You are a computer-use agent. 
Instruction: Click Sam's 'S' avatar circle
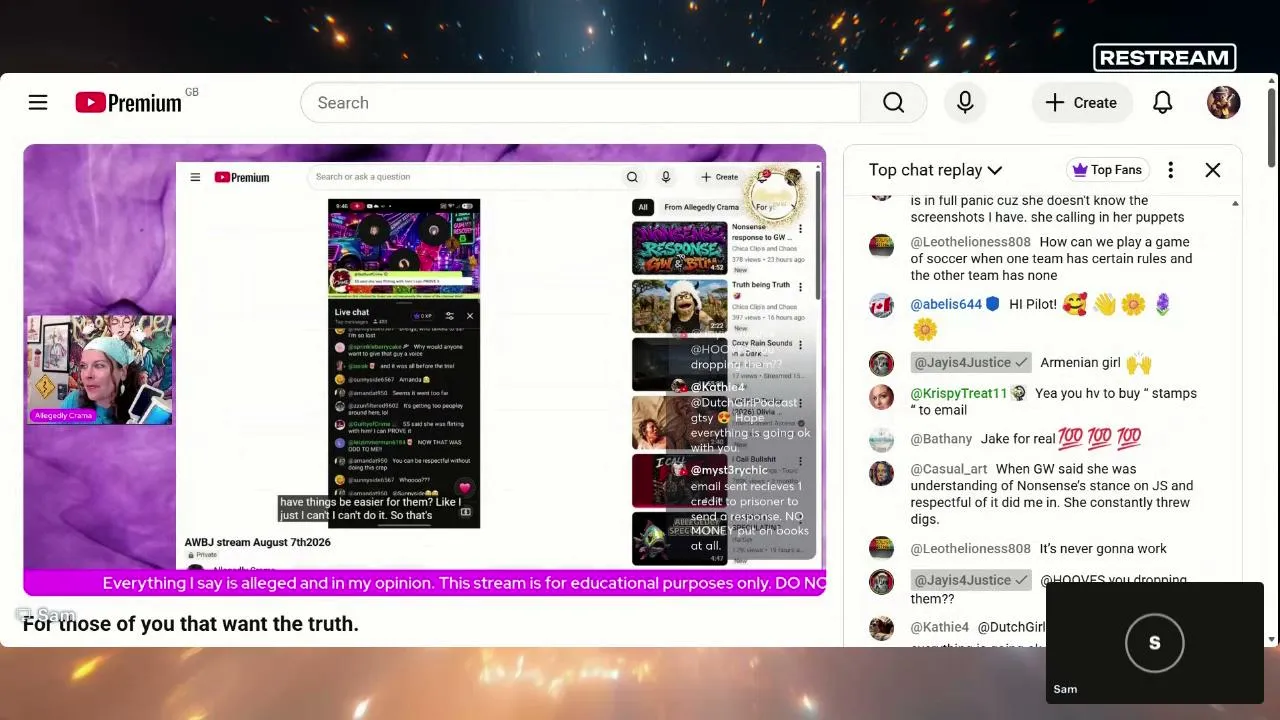1154,643
